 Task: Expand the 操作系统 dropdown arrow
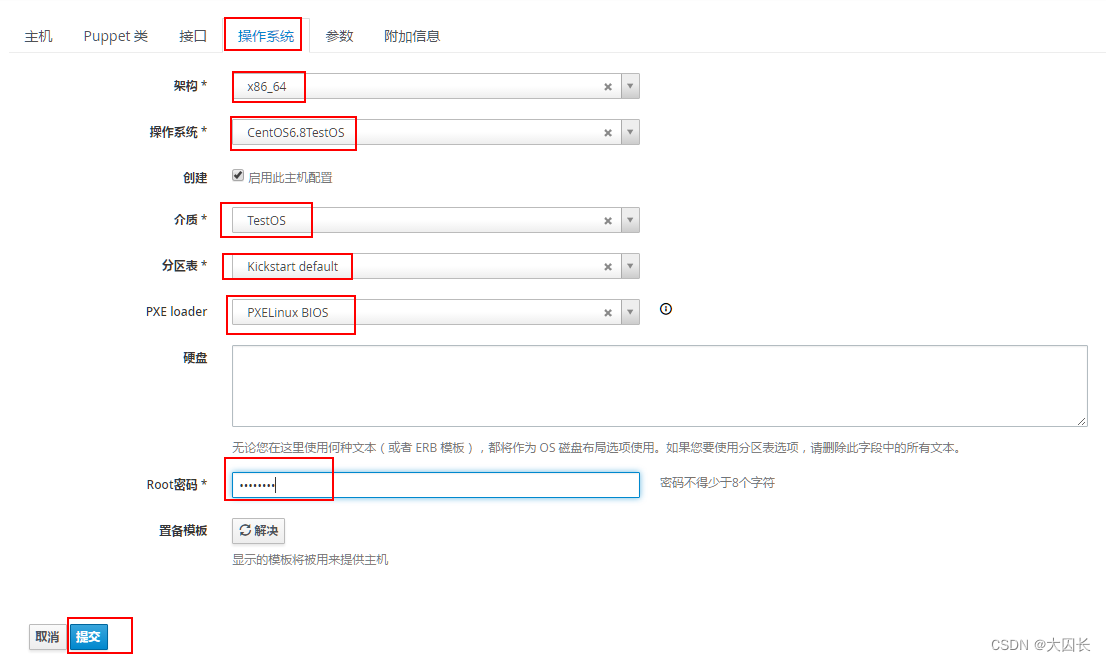630,132
